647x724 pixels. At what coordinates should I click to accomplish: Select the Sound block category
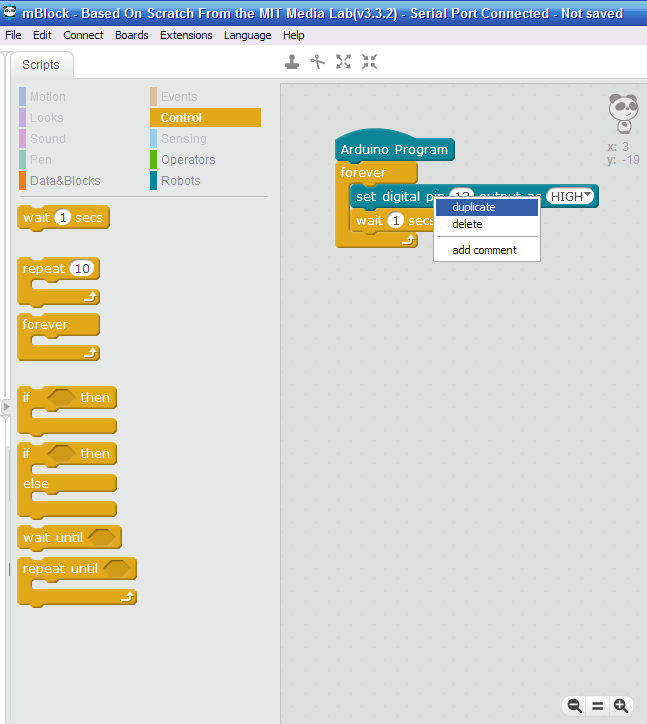pos(48,139)
